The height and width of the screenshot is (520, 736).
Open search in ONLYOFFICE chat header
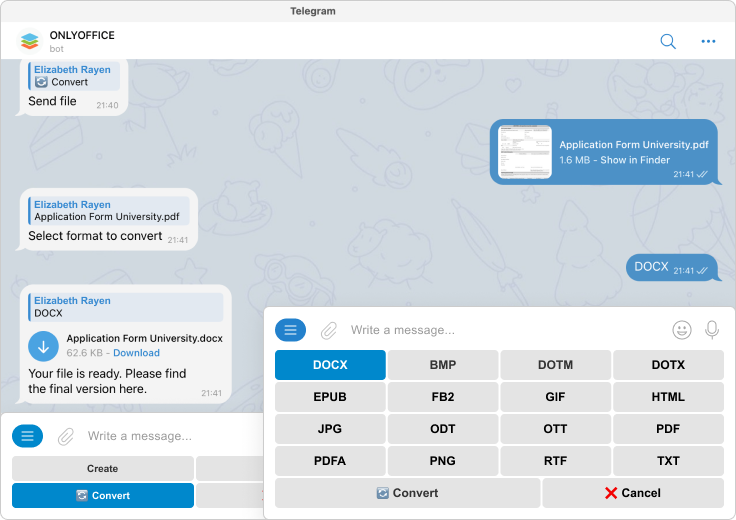[667, 41]
